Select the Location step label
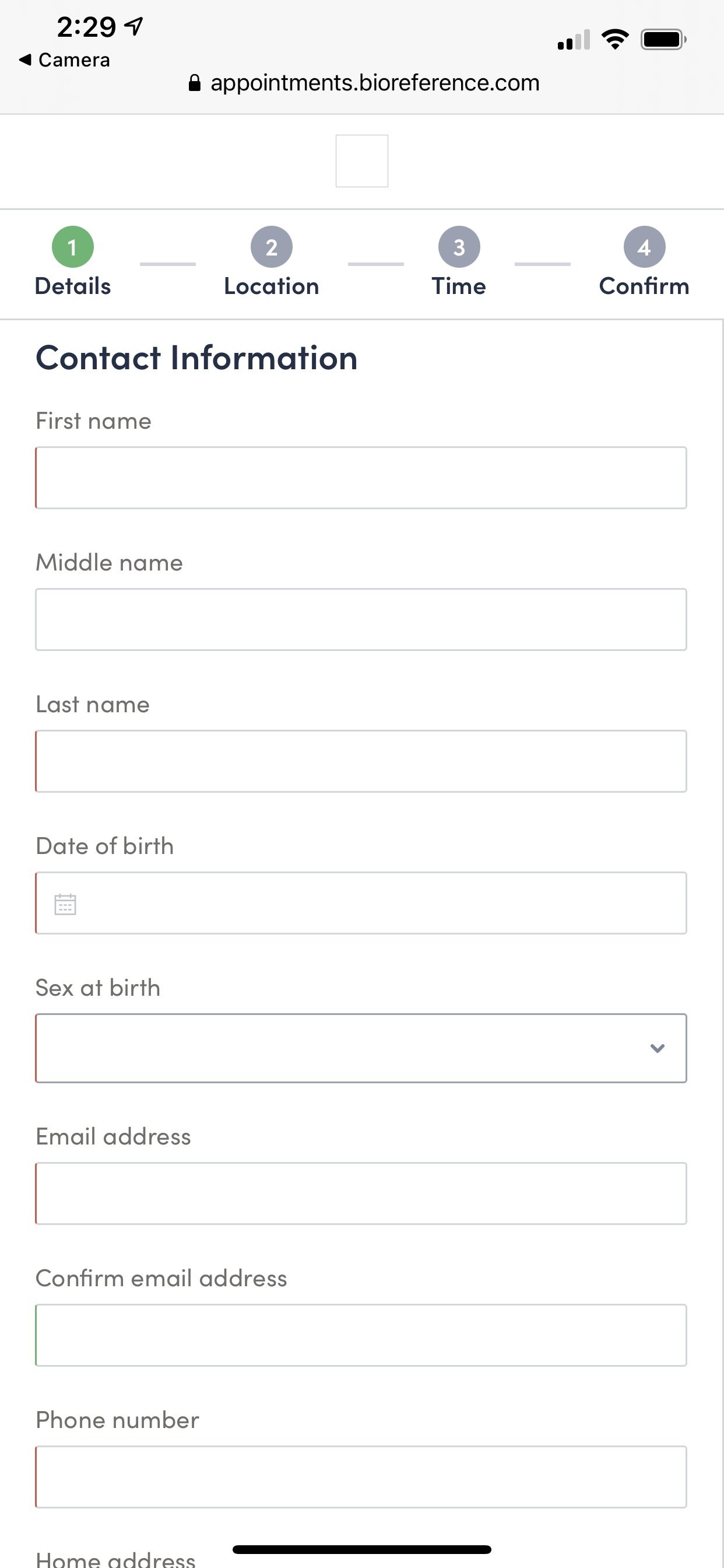The width and height of the screenshot is (724, 1568). click(x=271, y=286)
